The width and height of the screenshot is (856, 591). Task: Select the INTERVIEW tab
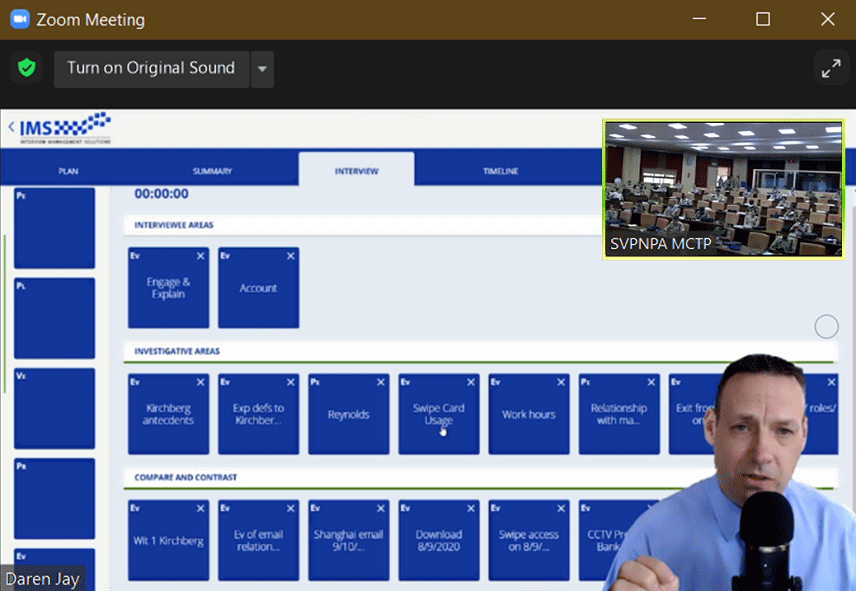[x=356, y=171]
